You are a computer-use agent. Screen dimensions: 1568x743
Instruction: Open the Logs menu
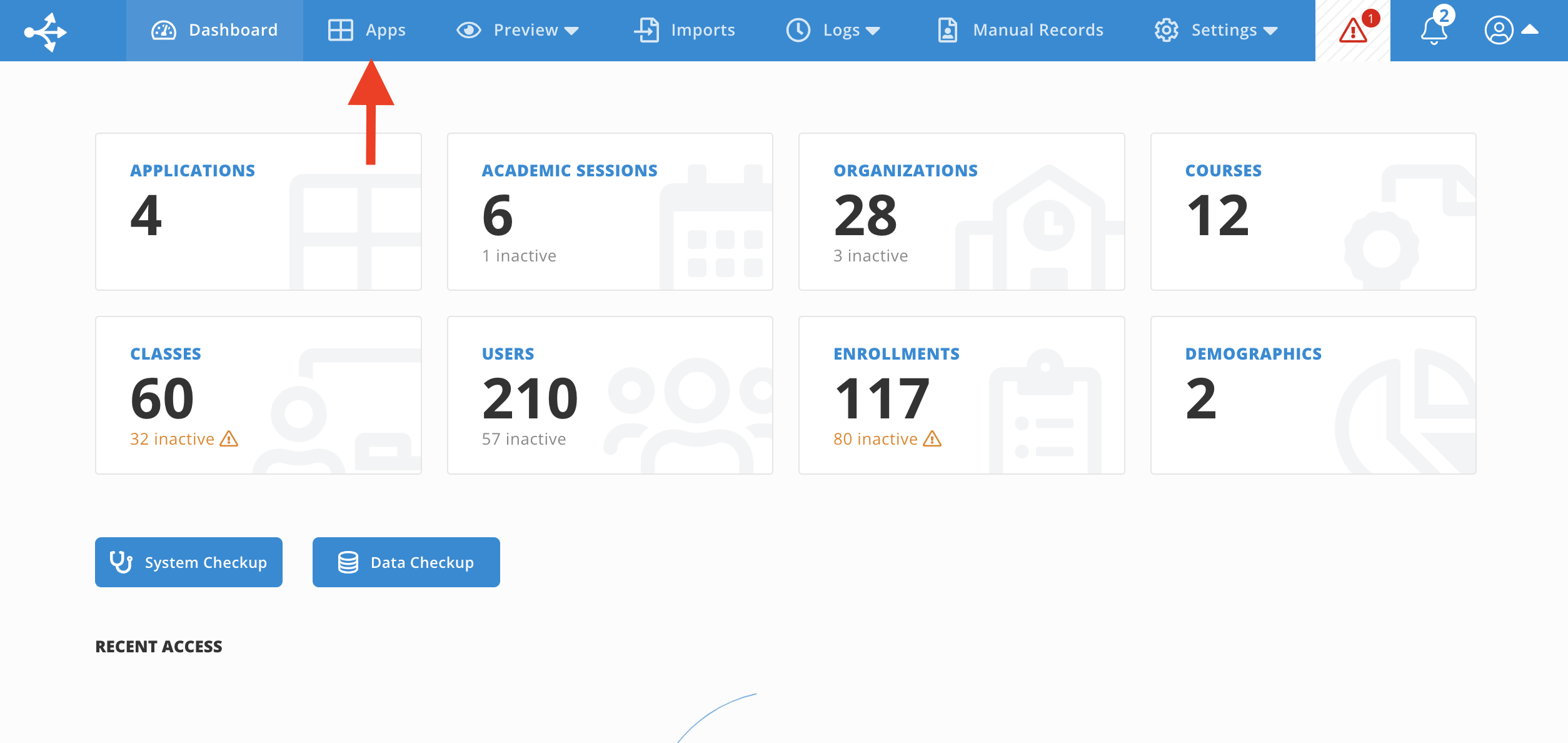pyautogui.click(x=833, y=30)
